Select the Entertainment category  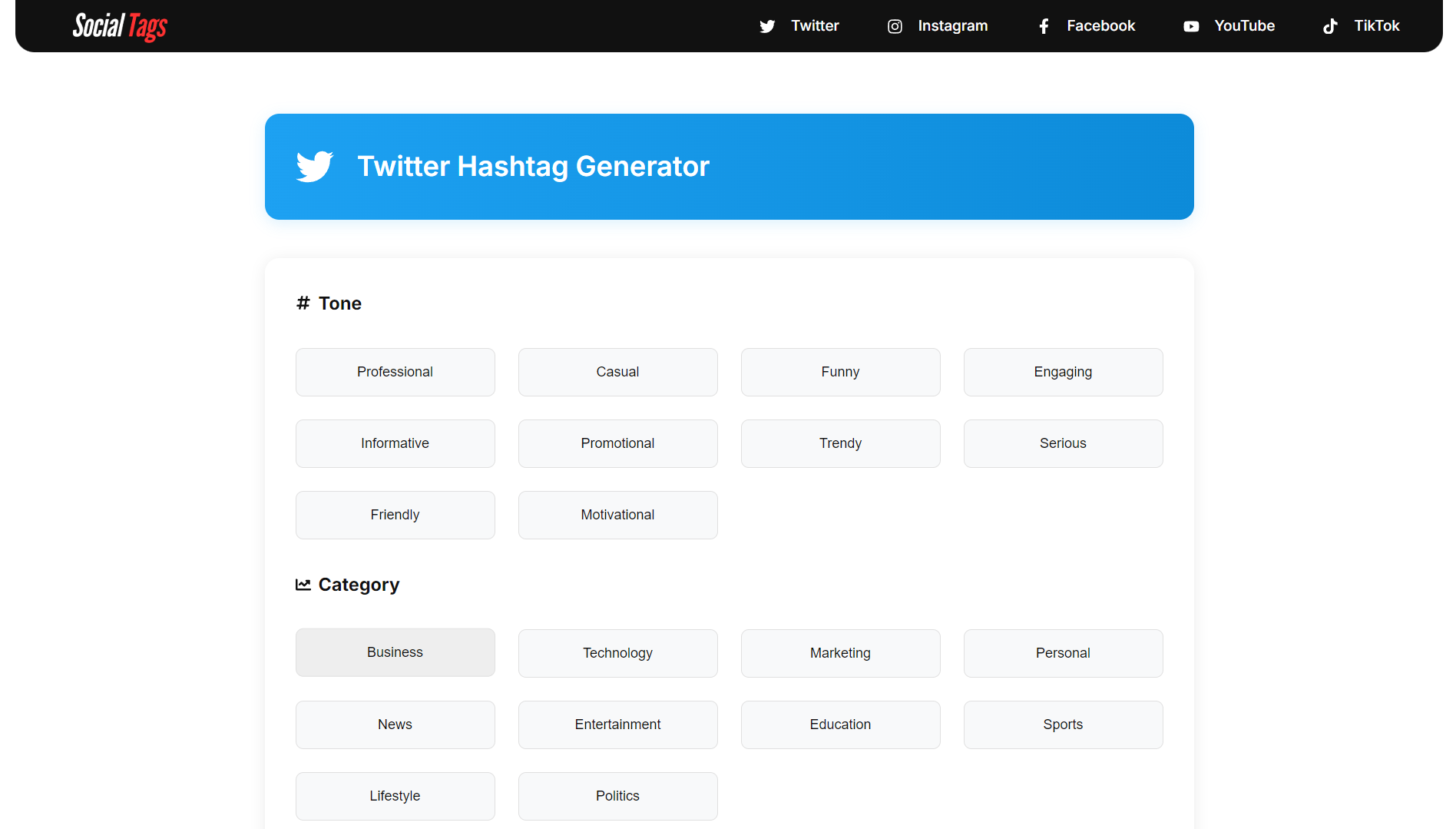(618, 725)
